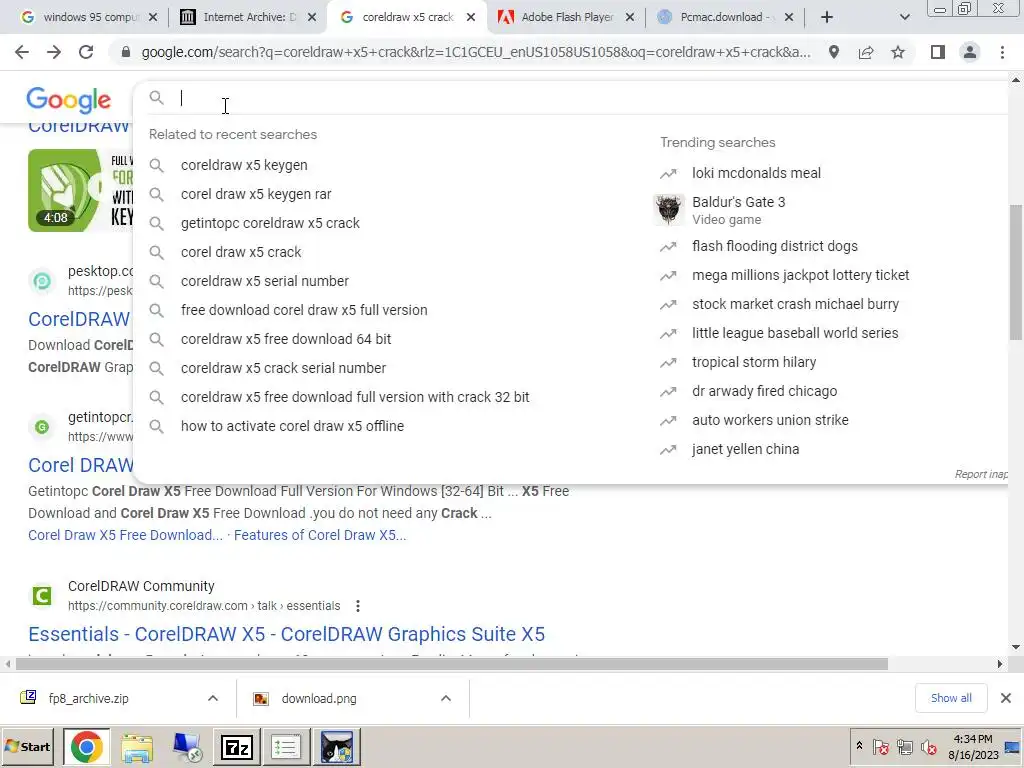Open the fp8_archive.zip downloaded file

pyautogui.click(x=88, y=698)
